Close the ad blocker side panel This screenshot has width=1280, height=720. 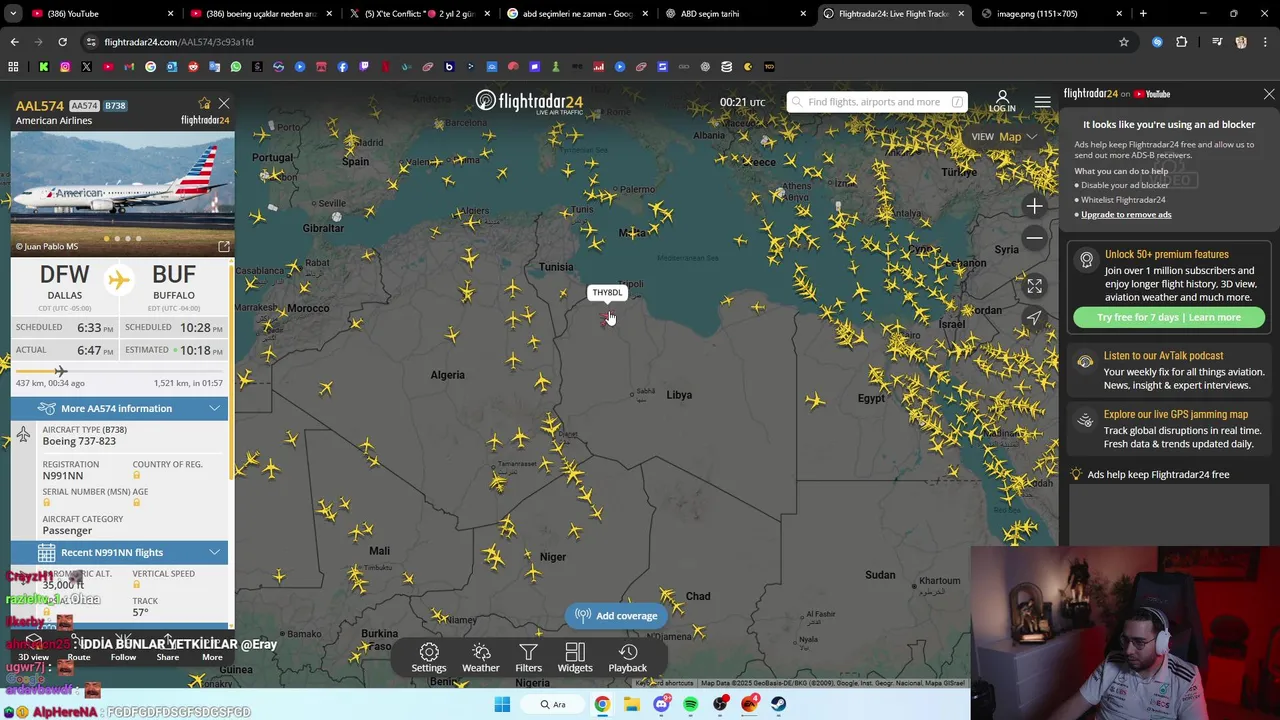1269,94
